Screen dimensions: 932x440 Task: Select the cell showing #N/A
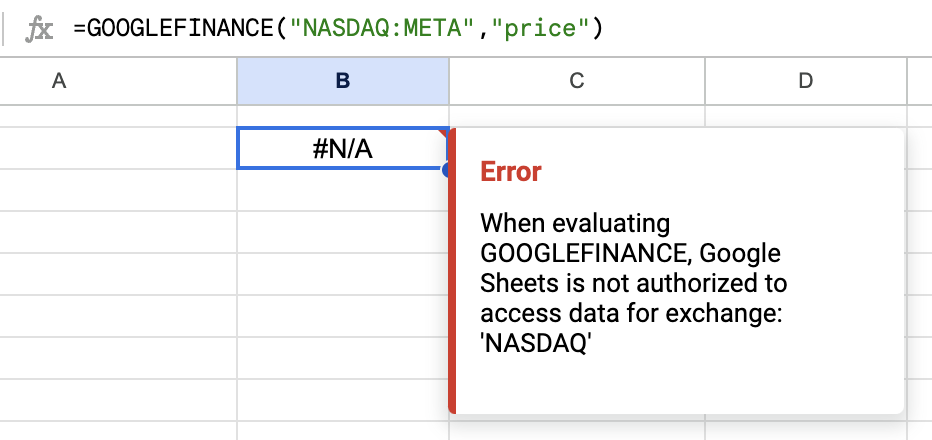click(342, 149)
